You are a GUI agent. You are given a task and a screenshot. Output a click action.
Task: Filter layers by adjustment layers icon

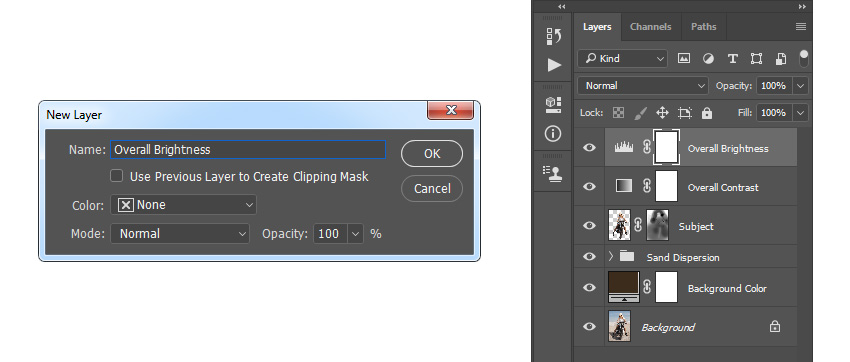pos(708,59)
